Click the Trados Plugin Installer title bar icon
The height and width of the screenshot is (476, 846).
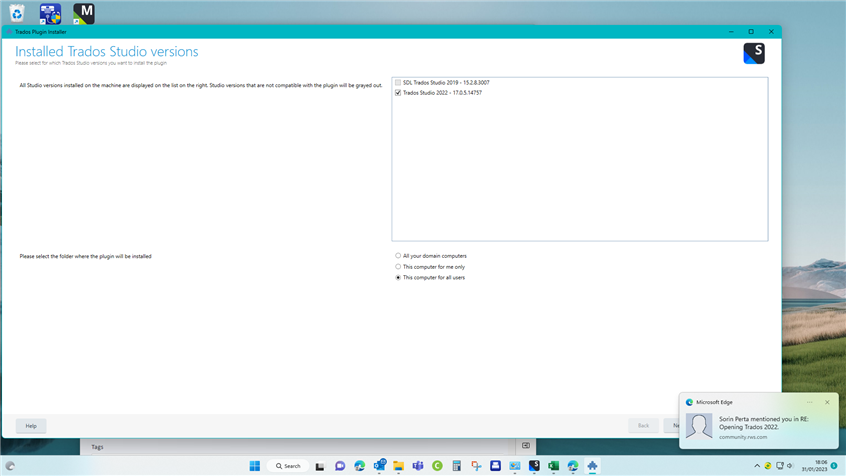pyautogui.click(x=9, y=32)
